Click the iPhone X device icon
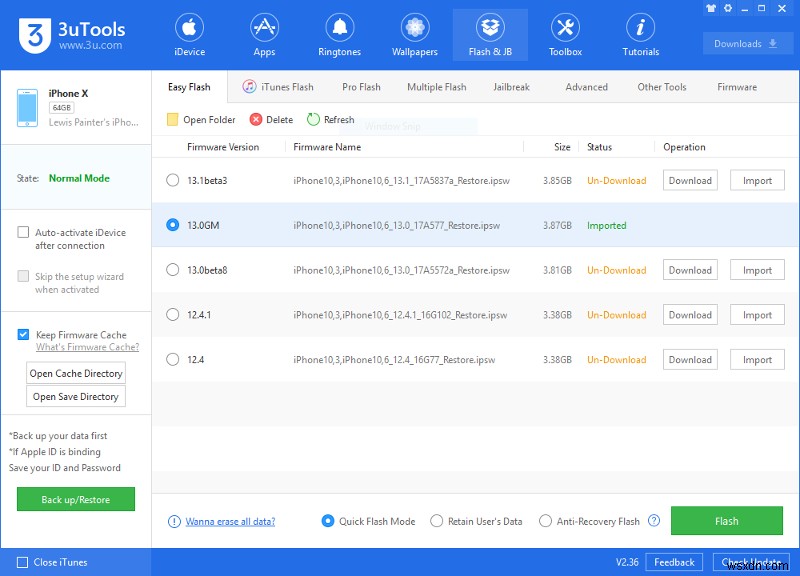Viewport: 800px width, 576px height. (27, 108)
